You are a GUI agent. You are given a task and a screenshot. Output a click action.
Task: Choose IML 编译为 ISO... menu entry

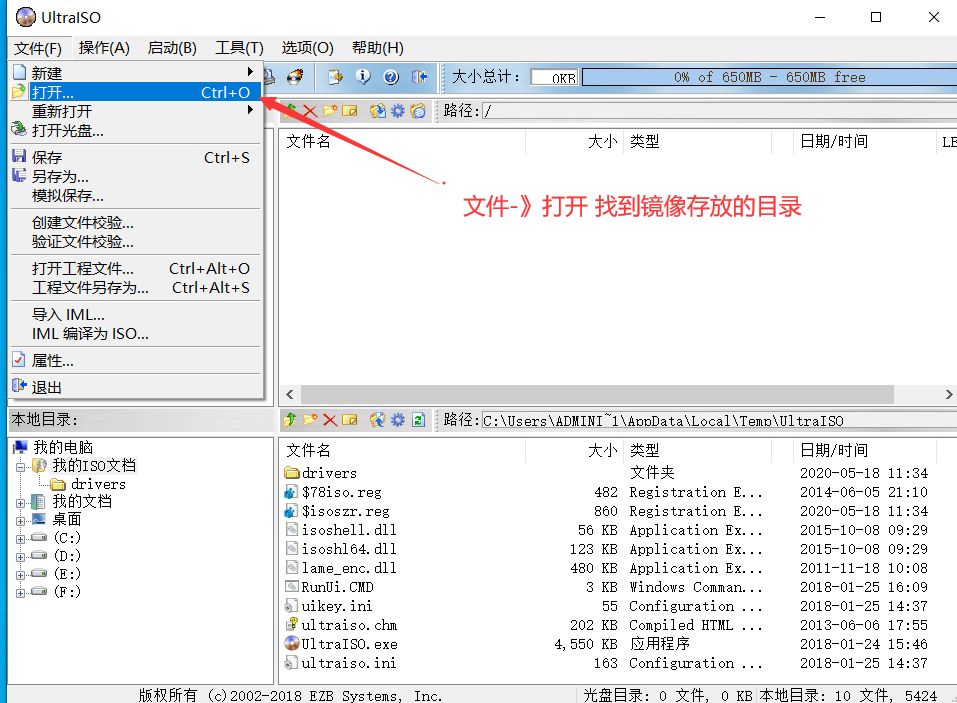pos(135,333)
